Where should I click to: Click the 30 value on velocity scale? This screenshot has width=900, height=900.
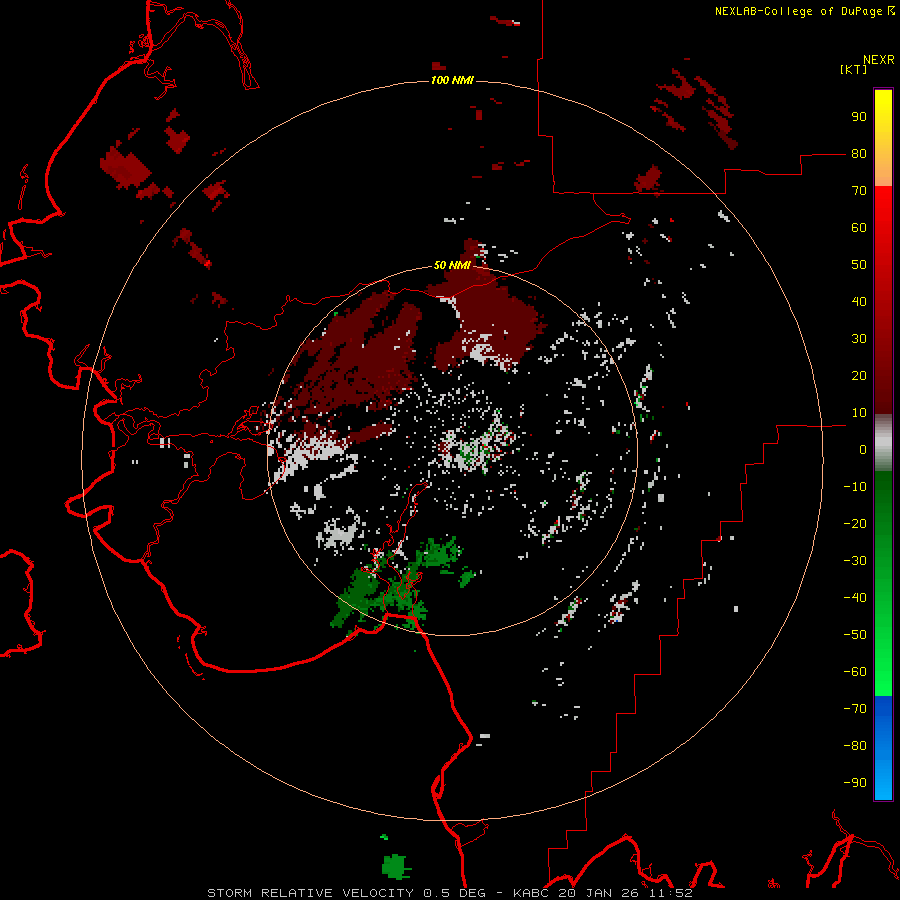click(859, 339)
